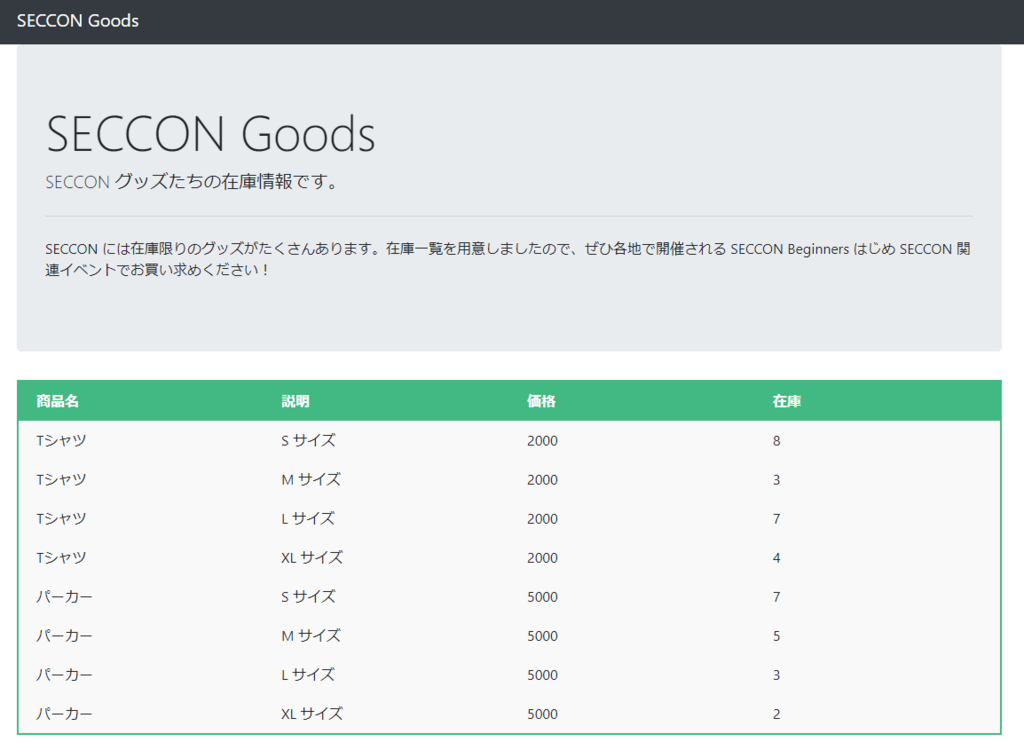Click price 5000 for パーカー M サイズ
Image resolution: width=1024 pixels, height=742 pixels.
[x=543, y=636]
